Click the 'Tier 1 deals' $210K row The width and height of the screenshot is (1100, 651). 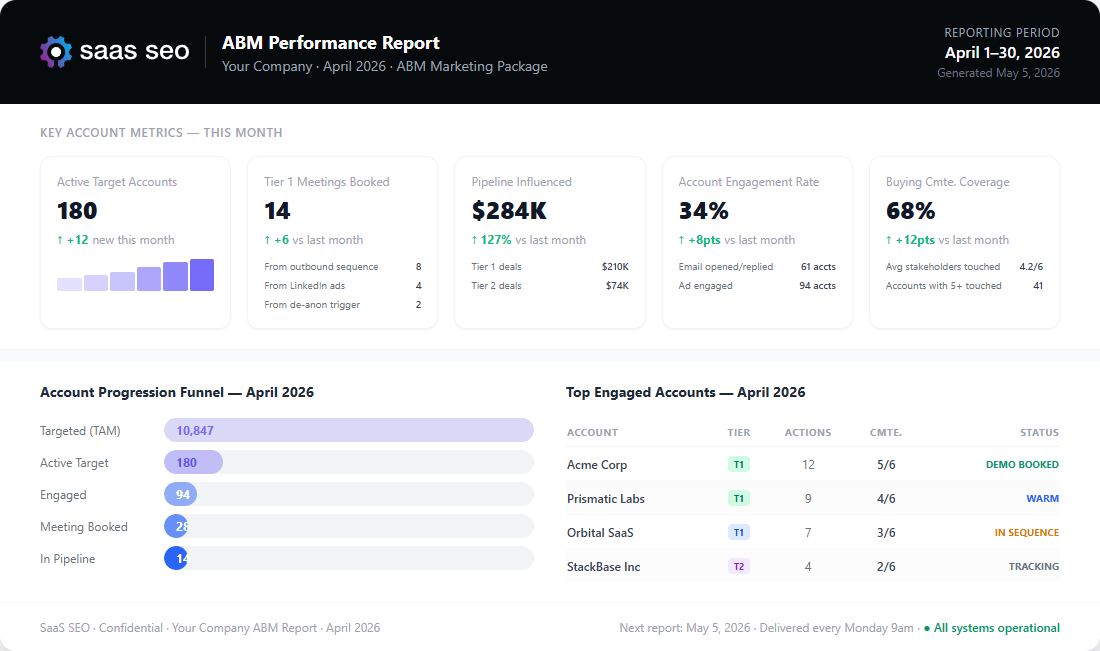[x=550, y=267]
